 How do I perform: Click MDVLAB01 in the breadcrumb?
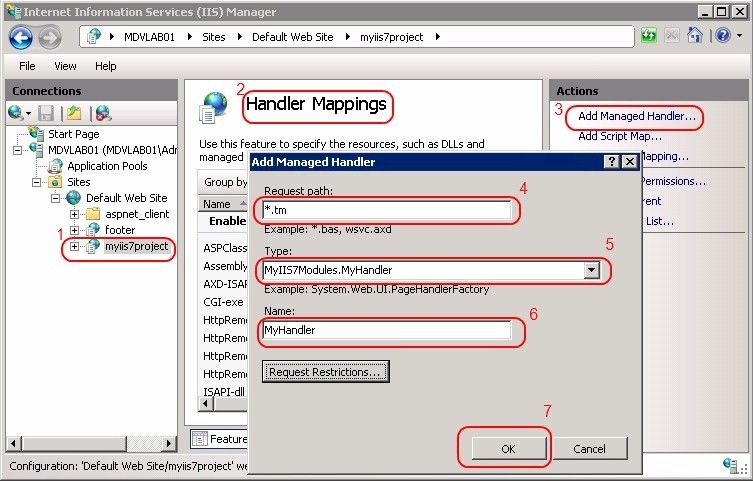tap(149, 37)
